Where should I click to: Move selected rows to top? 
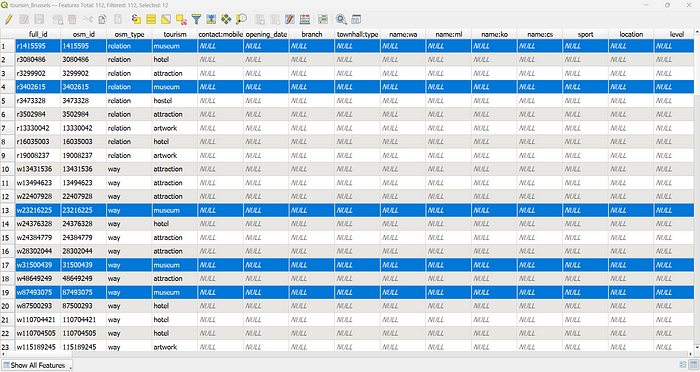[x=211, y=19]
